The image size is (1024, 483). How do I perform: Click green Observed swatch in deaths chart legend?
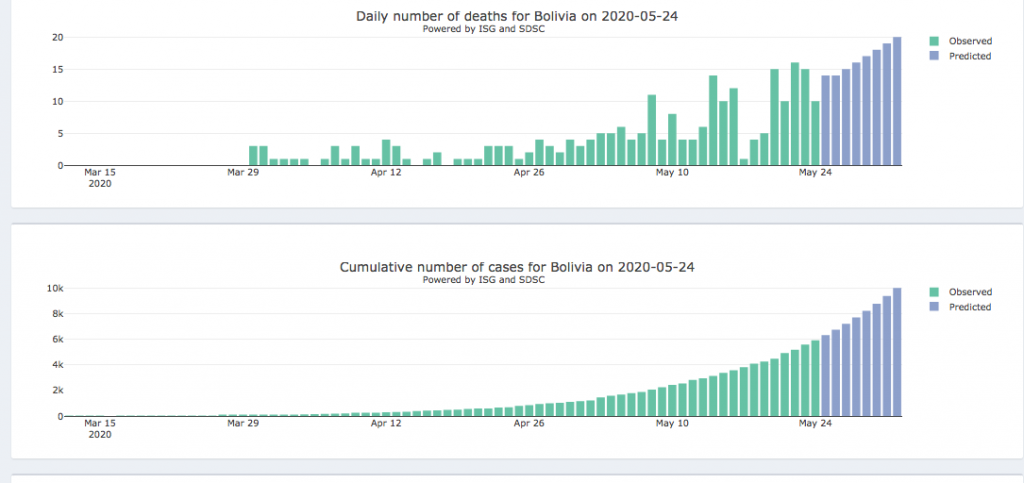pos(934,41)
